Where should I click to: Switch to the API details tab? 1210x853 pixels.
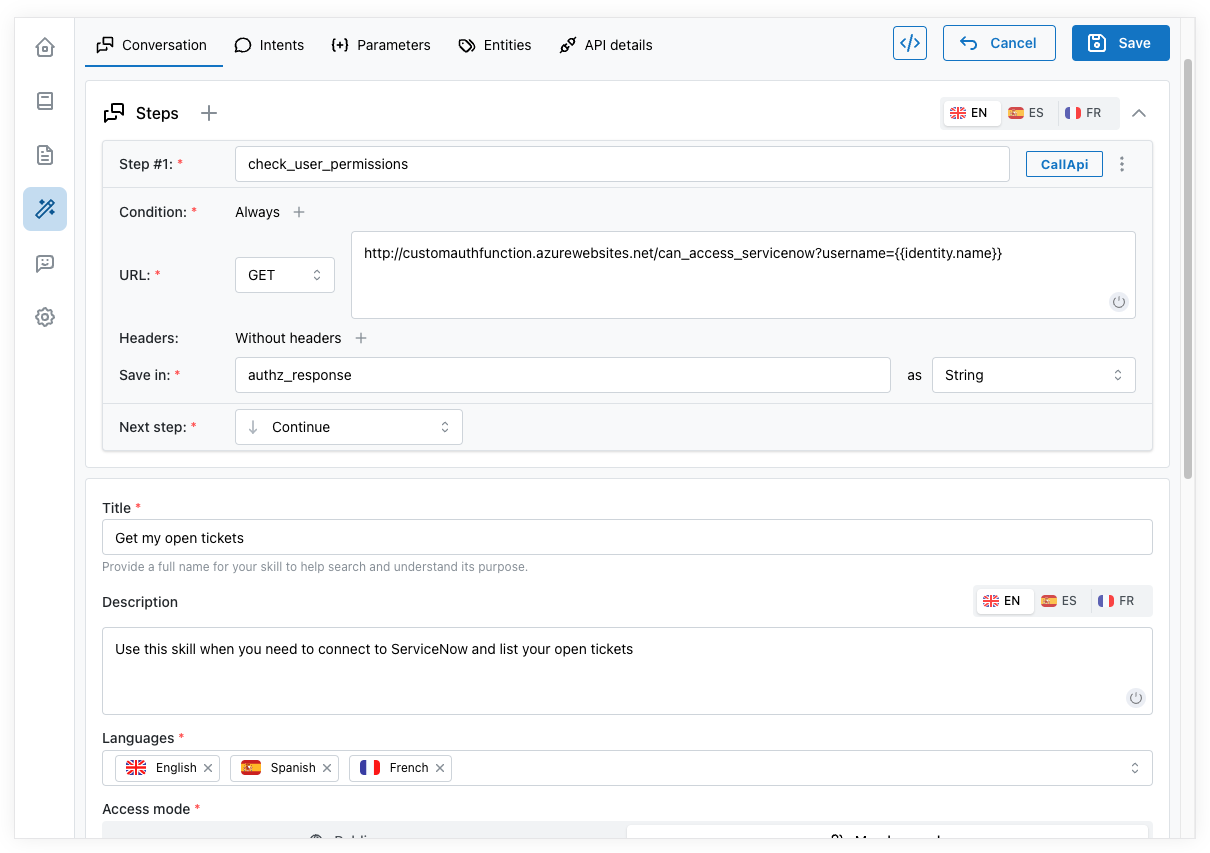tap(606, 45)
